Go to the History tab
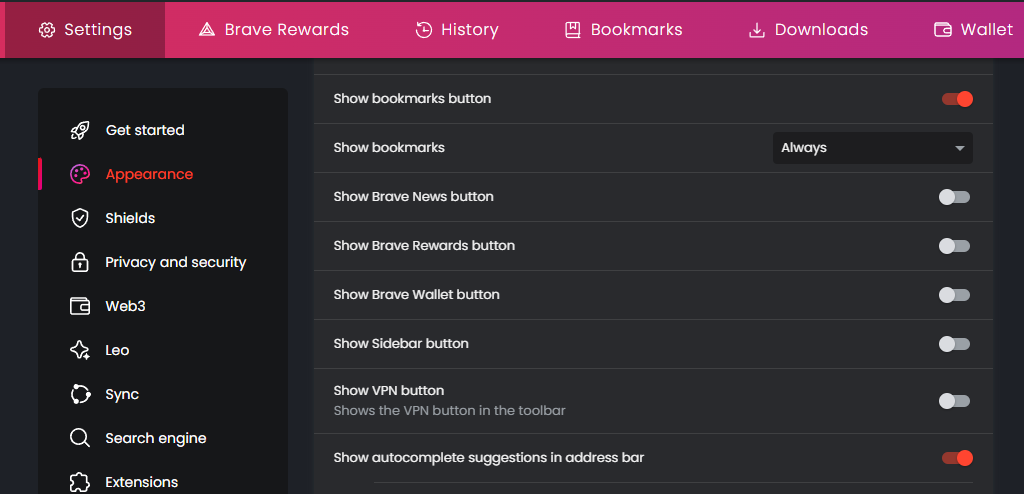This screenshot has width=1024, height=494. click(x=457, y=30)
